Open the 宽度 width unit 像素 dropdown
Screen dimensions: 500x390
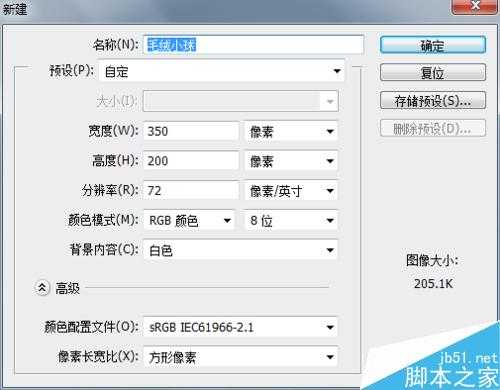pyautogui.click(x=291, y=131)
